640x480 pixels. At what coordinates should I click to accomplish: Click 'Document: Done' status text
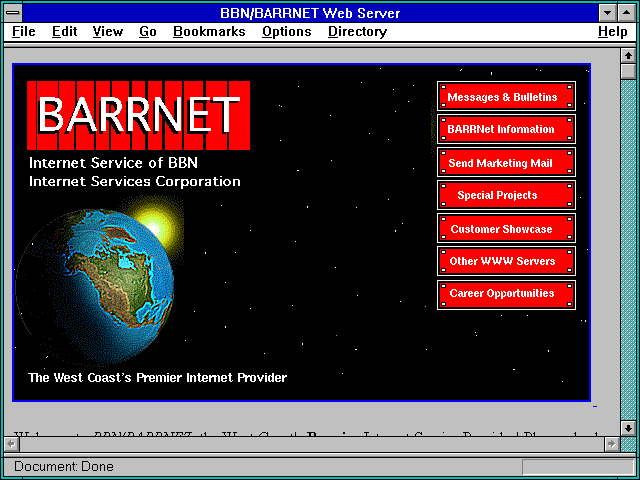point(64,466)
